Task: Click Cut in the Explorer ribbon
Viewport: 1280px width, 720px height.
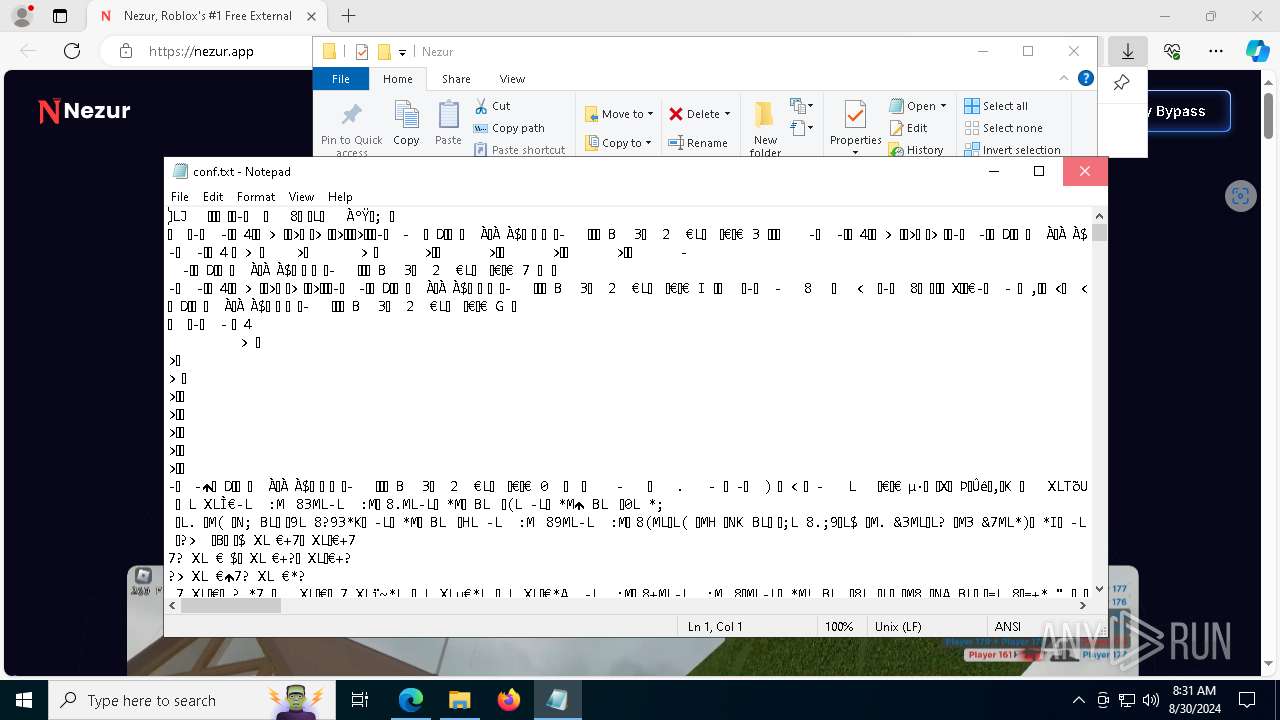Action: tap(492, 106)
